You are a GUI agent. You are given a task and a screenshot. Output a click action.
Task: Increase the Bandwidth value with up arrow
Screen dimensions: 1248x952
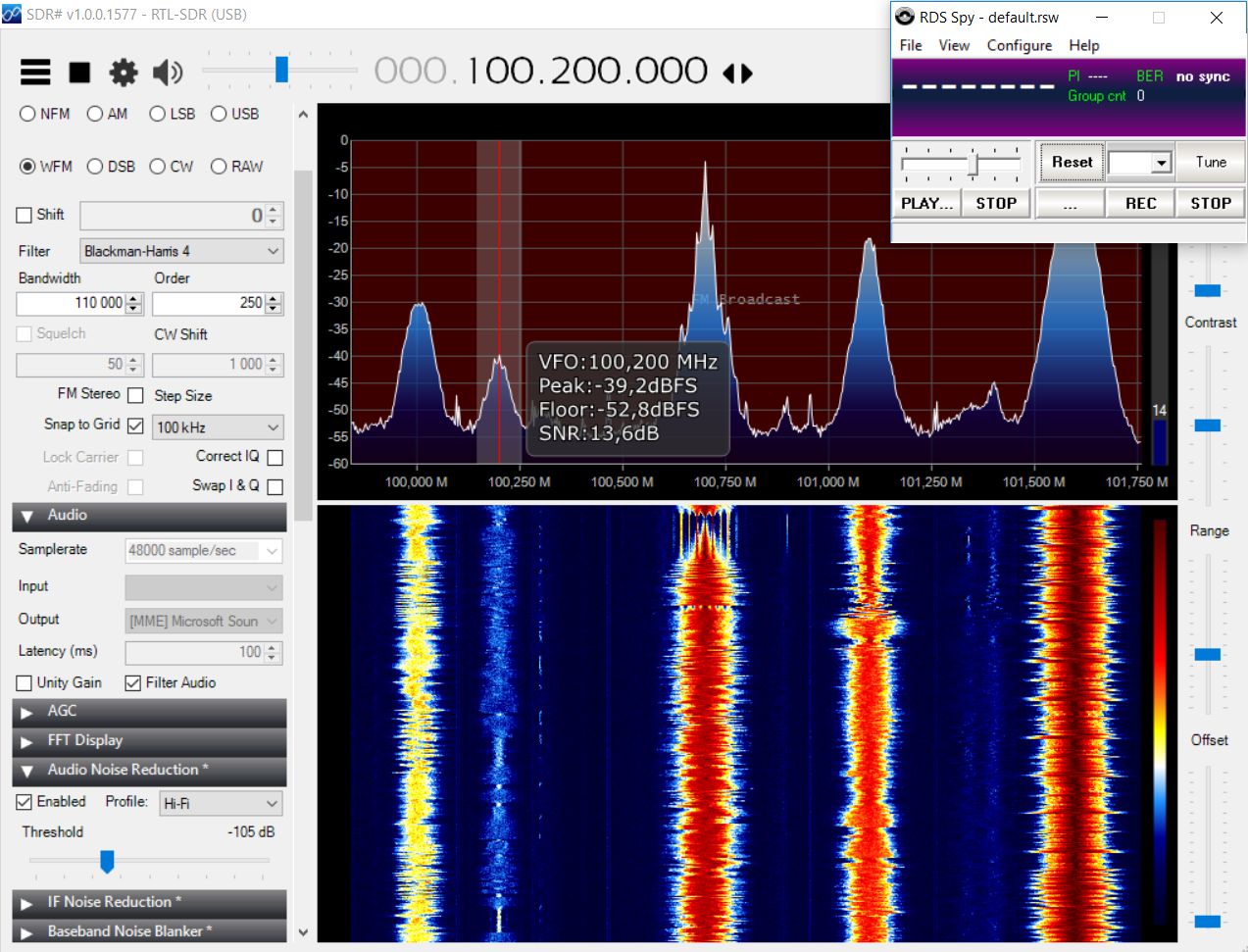point(134,298)
